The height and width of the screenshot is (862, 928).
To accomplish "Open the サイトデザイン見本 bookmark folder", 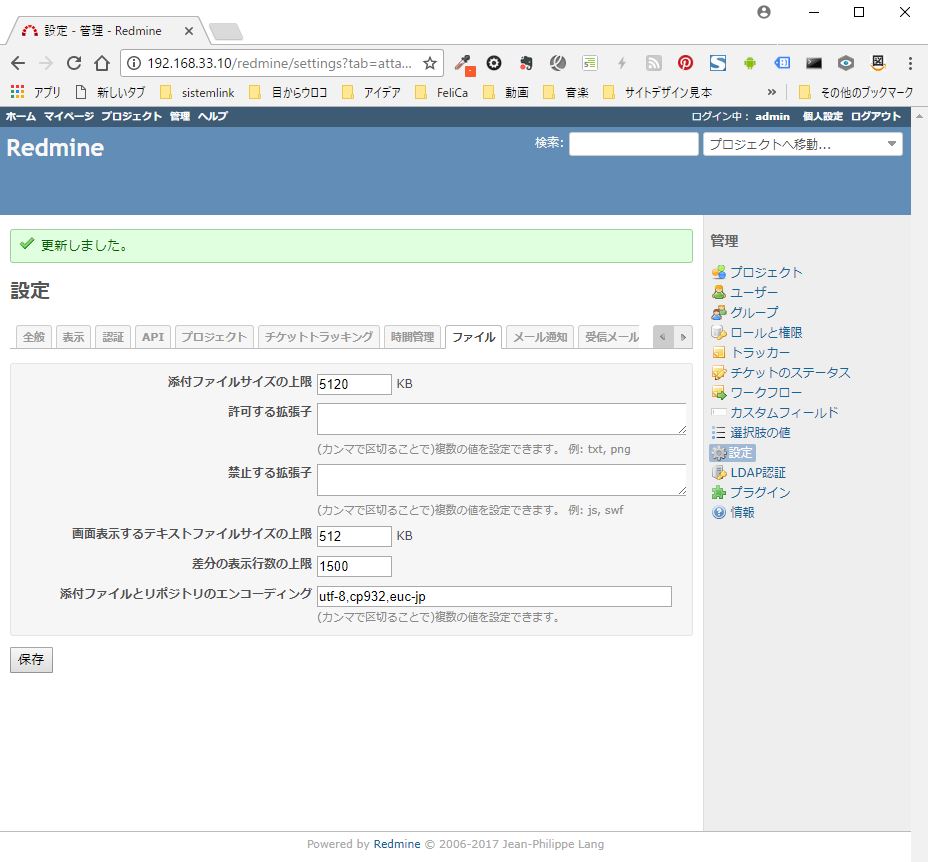I will [x=658, y=92].
